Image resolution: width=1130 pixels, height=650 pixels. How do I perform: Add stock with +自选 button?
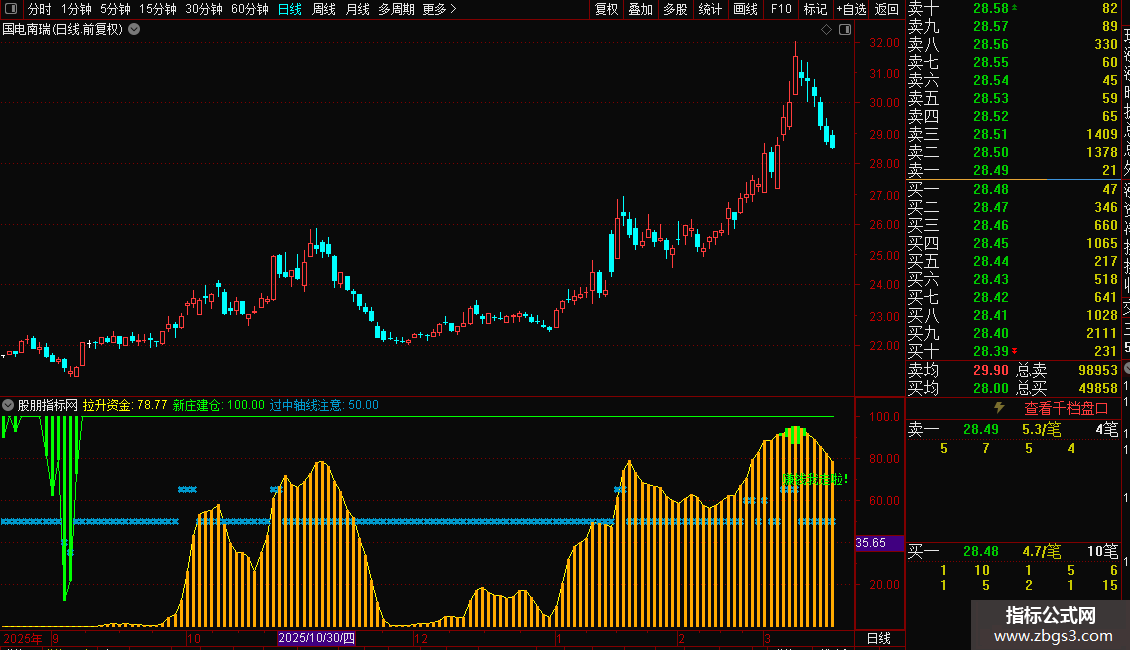(851, 9)
